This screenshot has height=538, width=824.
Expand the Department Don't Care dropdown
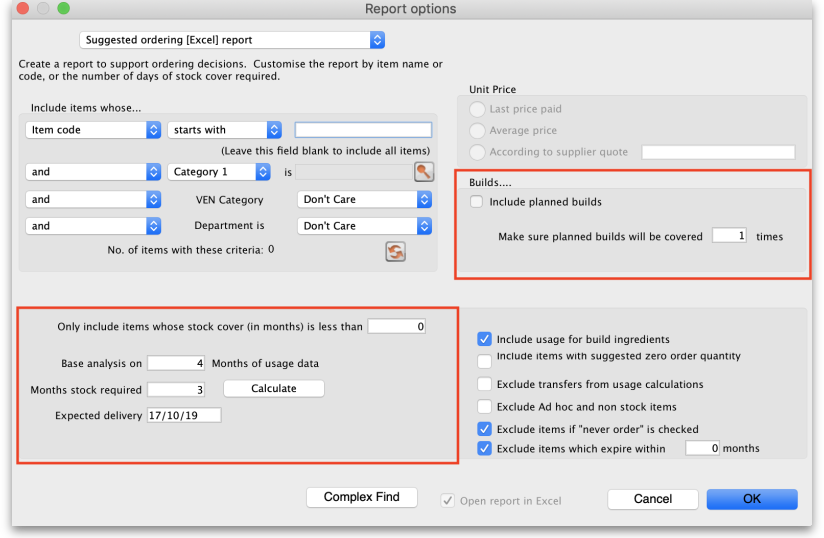pos(364,226)
